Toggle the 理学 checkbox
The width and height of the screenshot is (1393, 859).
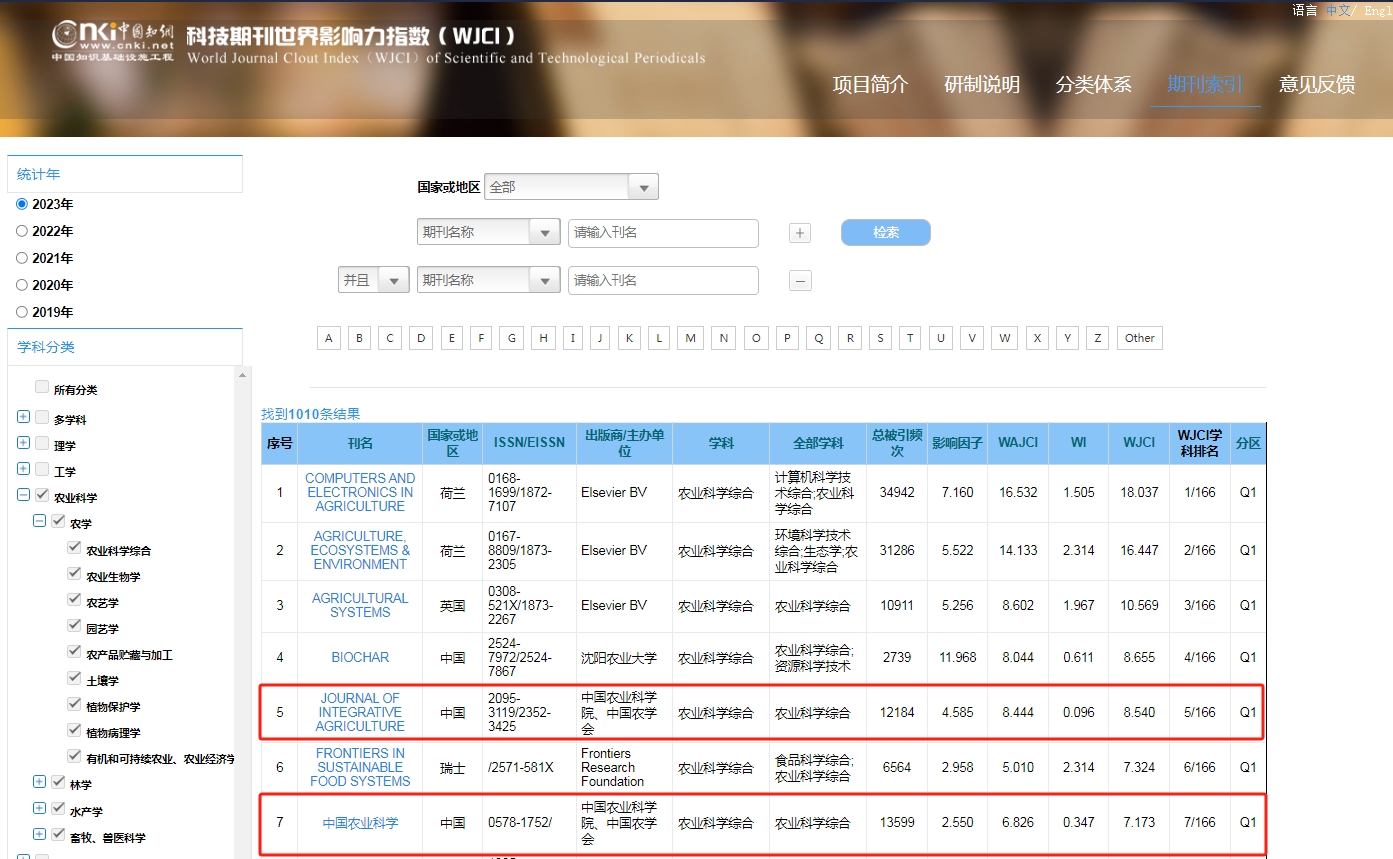42,443
